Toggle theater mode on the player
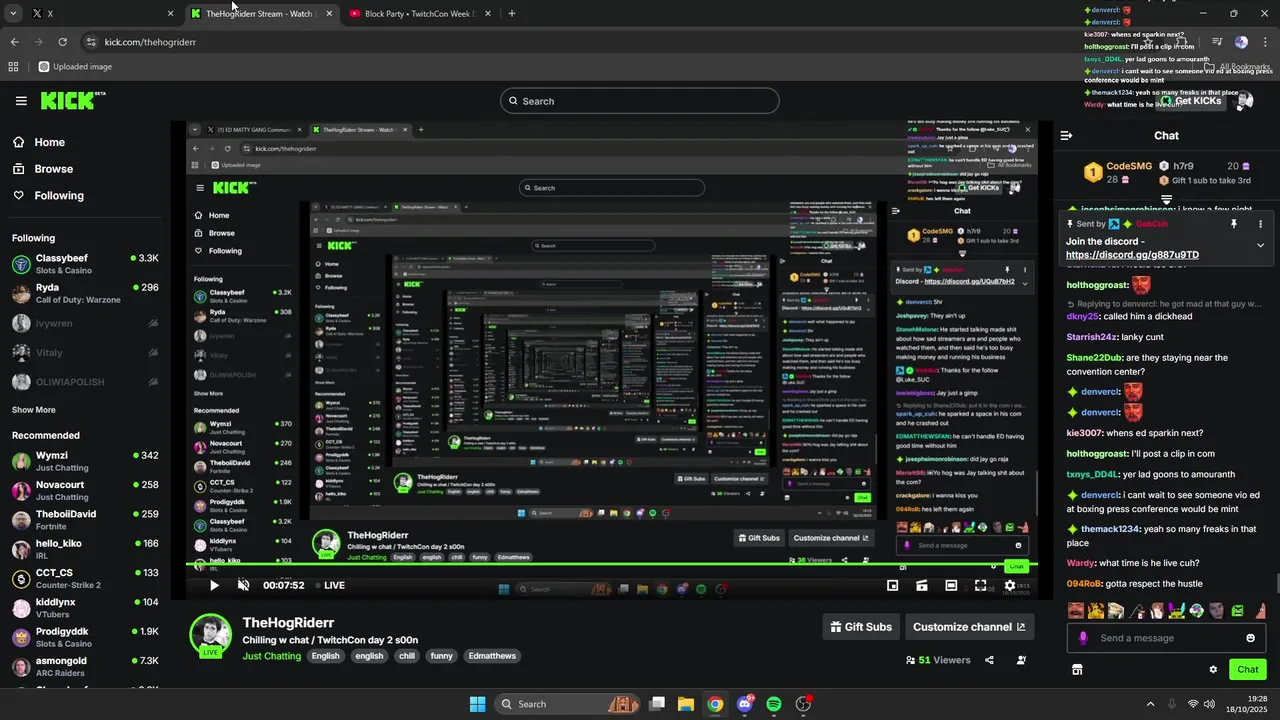The height and width of the screenshot is (720, 1280). coord(951,585)
